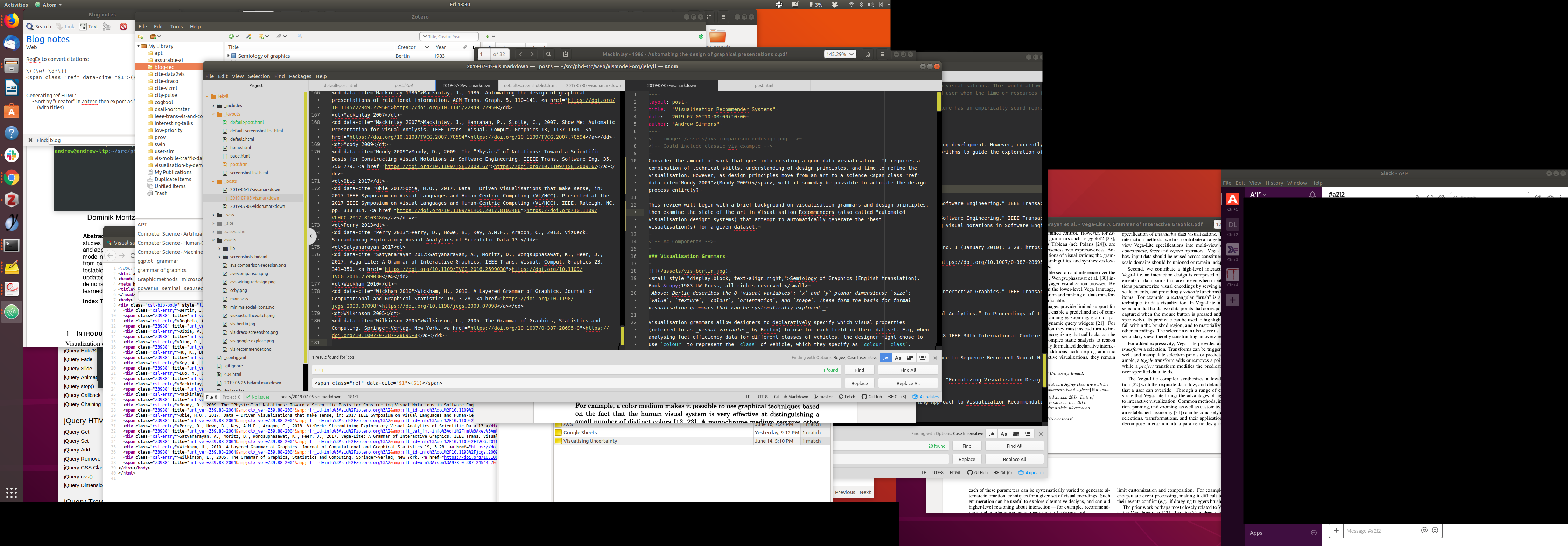Click the Replace All button
The width and height of the screenshot is (1568, 546).
(x=908, y=384)
